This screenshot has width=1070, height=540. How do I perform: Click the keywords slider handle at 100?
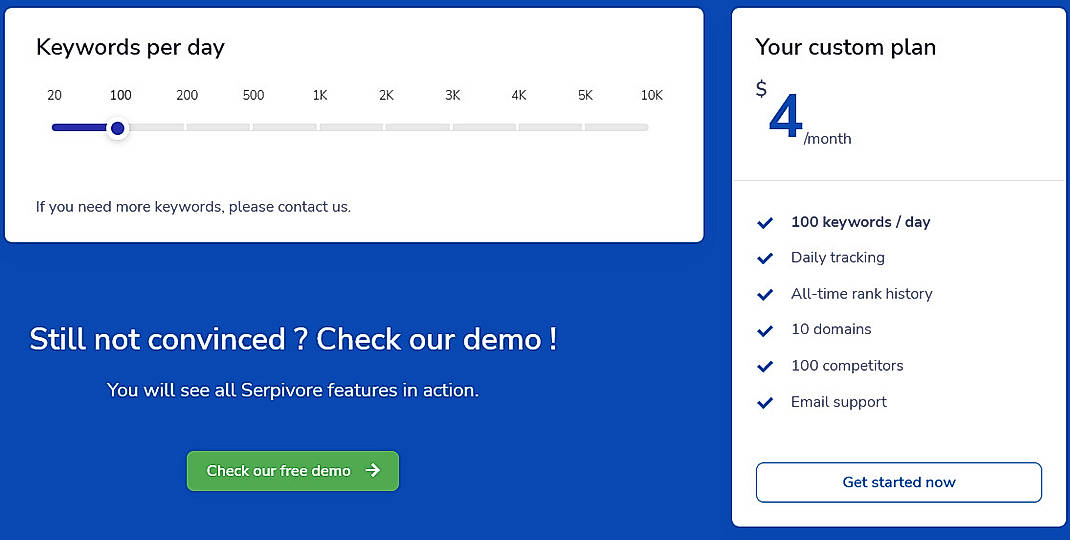pyautogui.click(x=117, y=128)
